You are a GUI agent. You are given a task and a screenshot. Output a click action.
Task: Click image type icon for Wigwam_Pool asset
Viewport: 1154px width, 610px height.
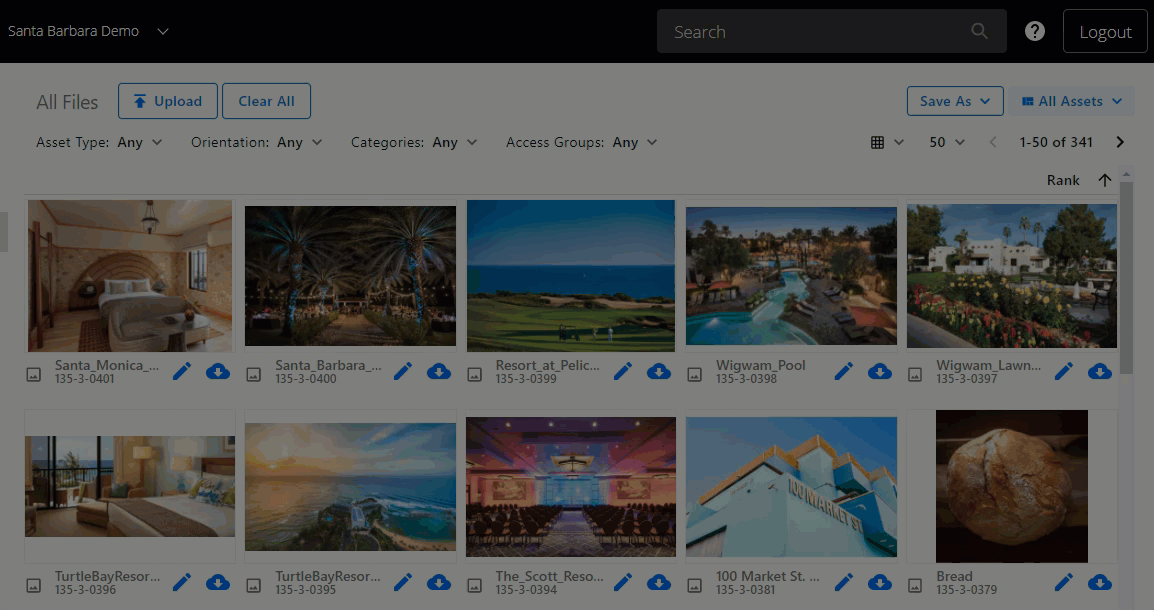pos(695,375)
